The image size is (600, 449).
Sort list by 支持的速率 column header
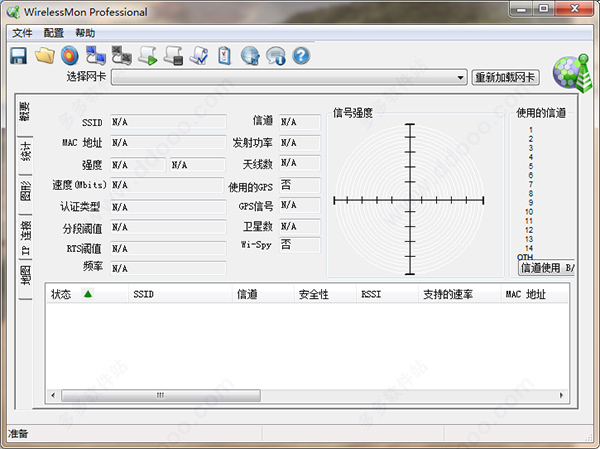click(x=460, y=294)
